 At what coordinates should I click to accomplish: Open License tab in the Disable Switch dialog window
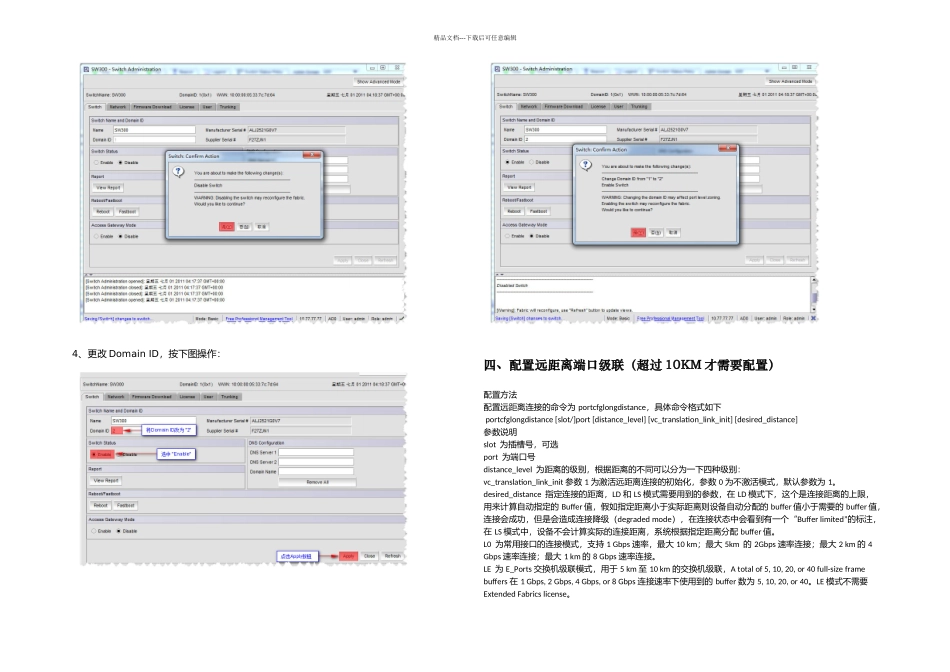click(x=187, y=107)
